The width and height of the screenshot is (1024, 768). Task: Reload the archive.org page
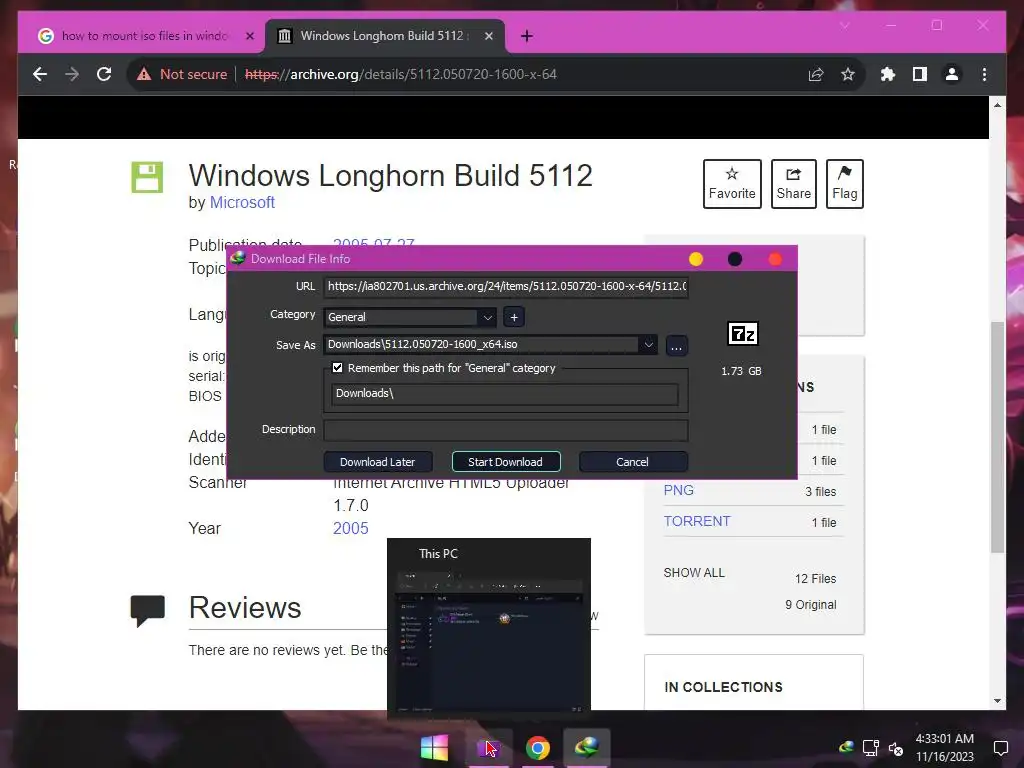pyautogui.click(x=104, y=74)
